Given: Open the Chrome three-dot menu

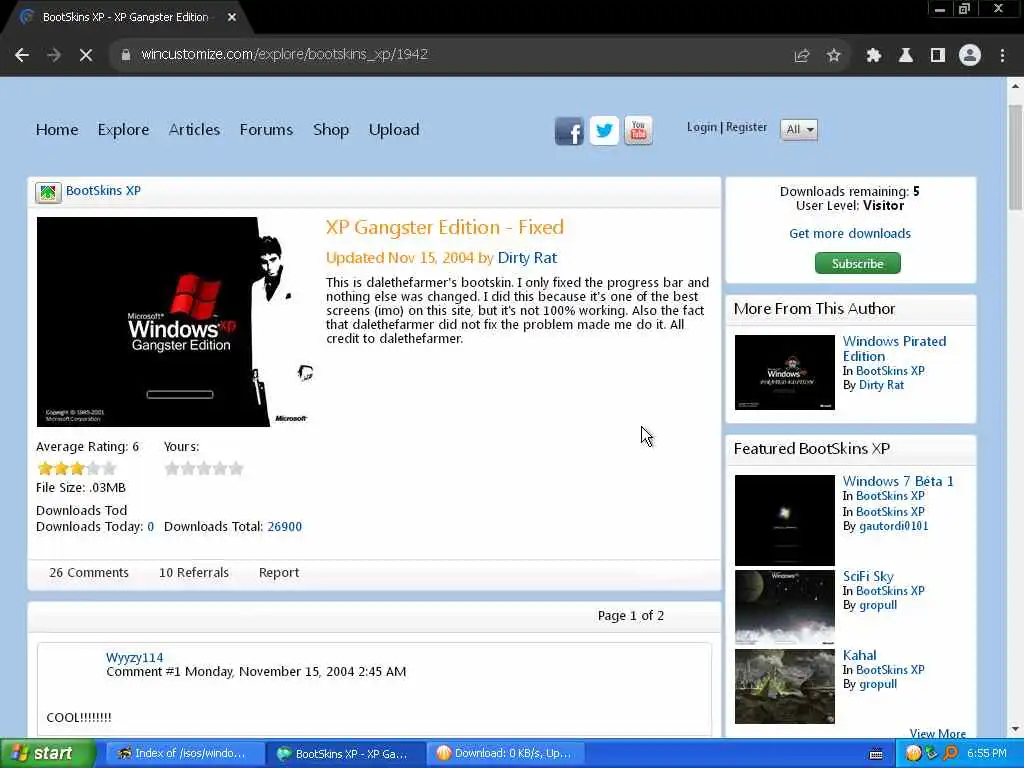Looking at the screenshot, I should click(1002, 56).
